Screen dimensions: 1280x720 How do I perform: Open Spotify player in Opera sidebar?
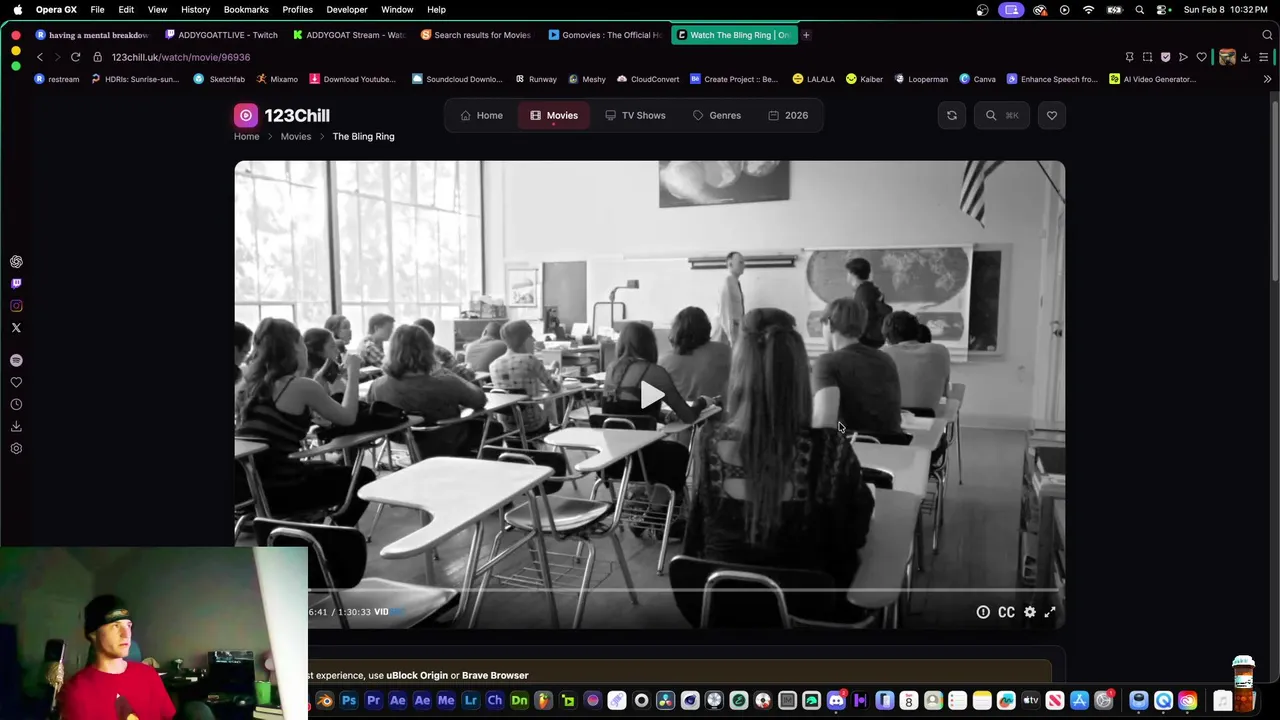(x=16, y=360)
